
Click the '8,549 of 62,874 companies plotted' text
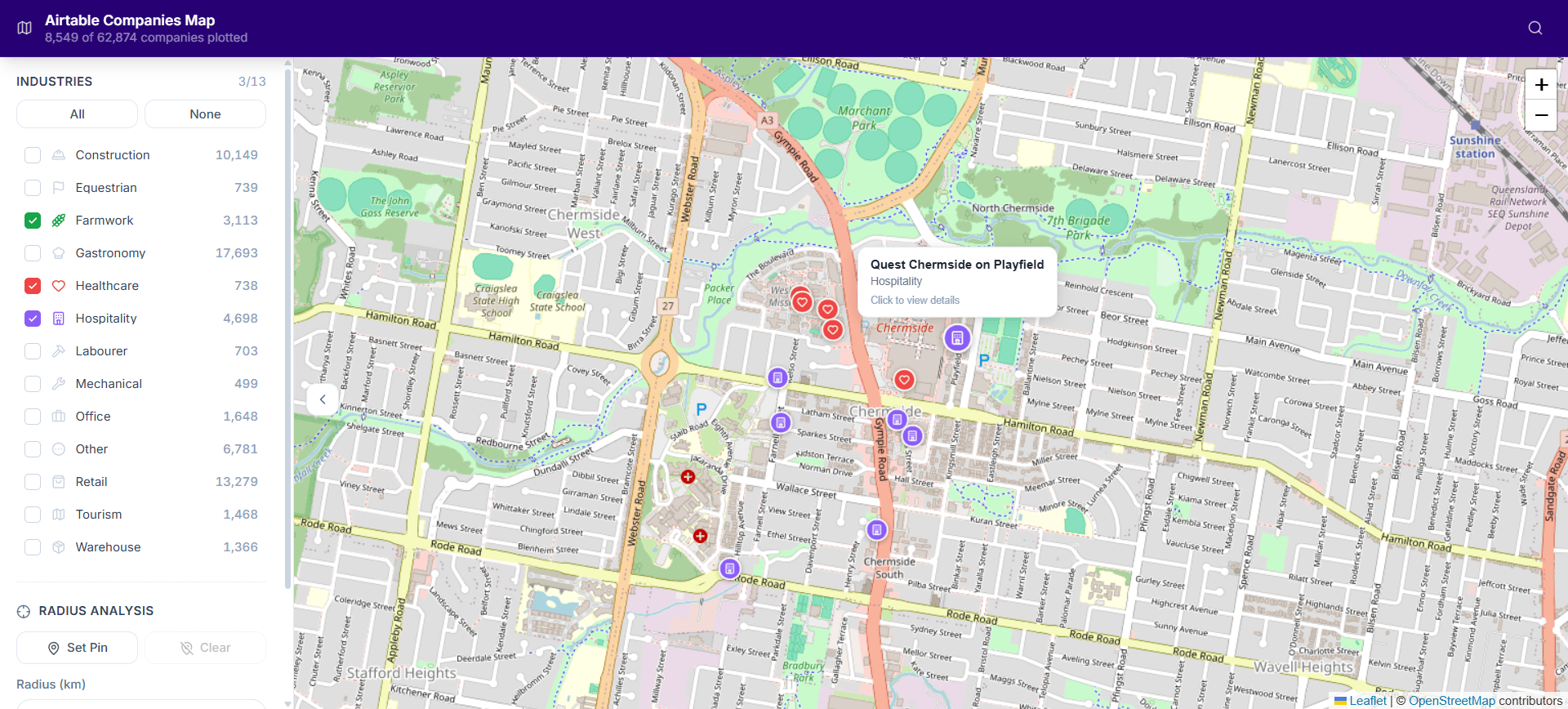point(146,38)
